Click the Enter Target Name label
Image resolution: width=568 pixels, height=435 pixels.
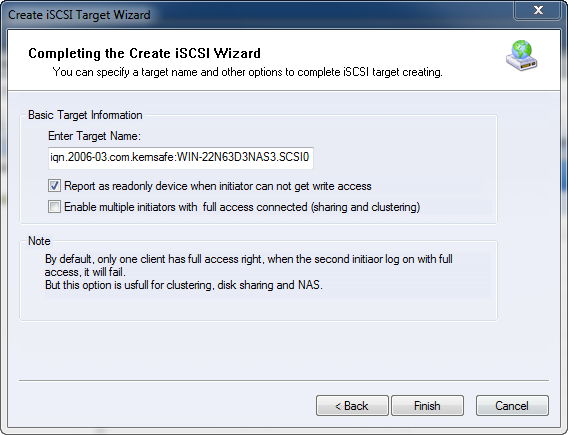[94, 136]
